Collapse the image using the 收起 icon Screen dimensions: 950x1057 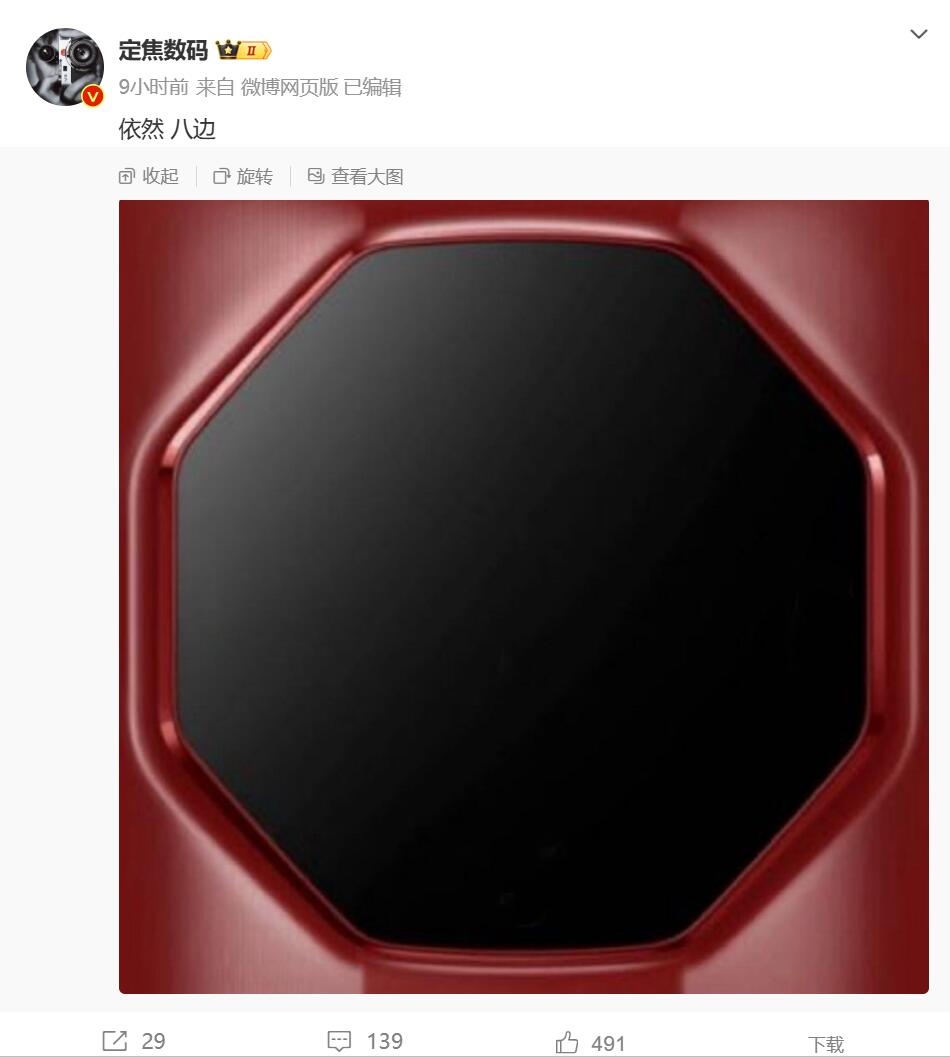(x=127, y=177)
